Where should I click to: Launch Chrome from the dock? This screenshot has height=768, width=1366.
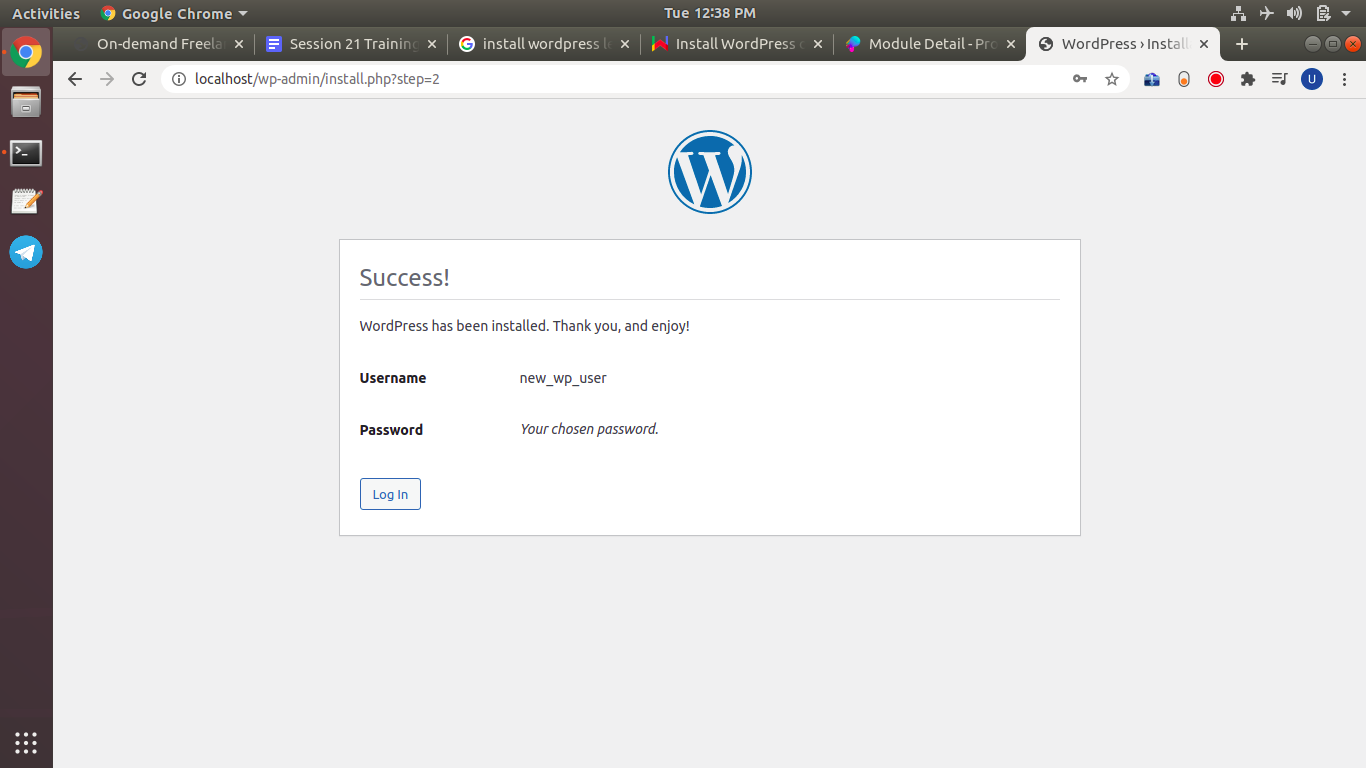(x=26, y=53)
